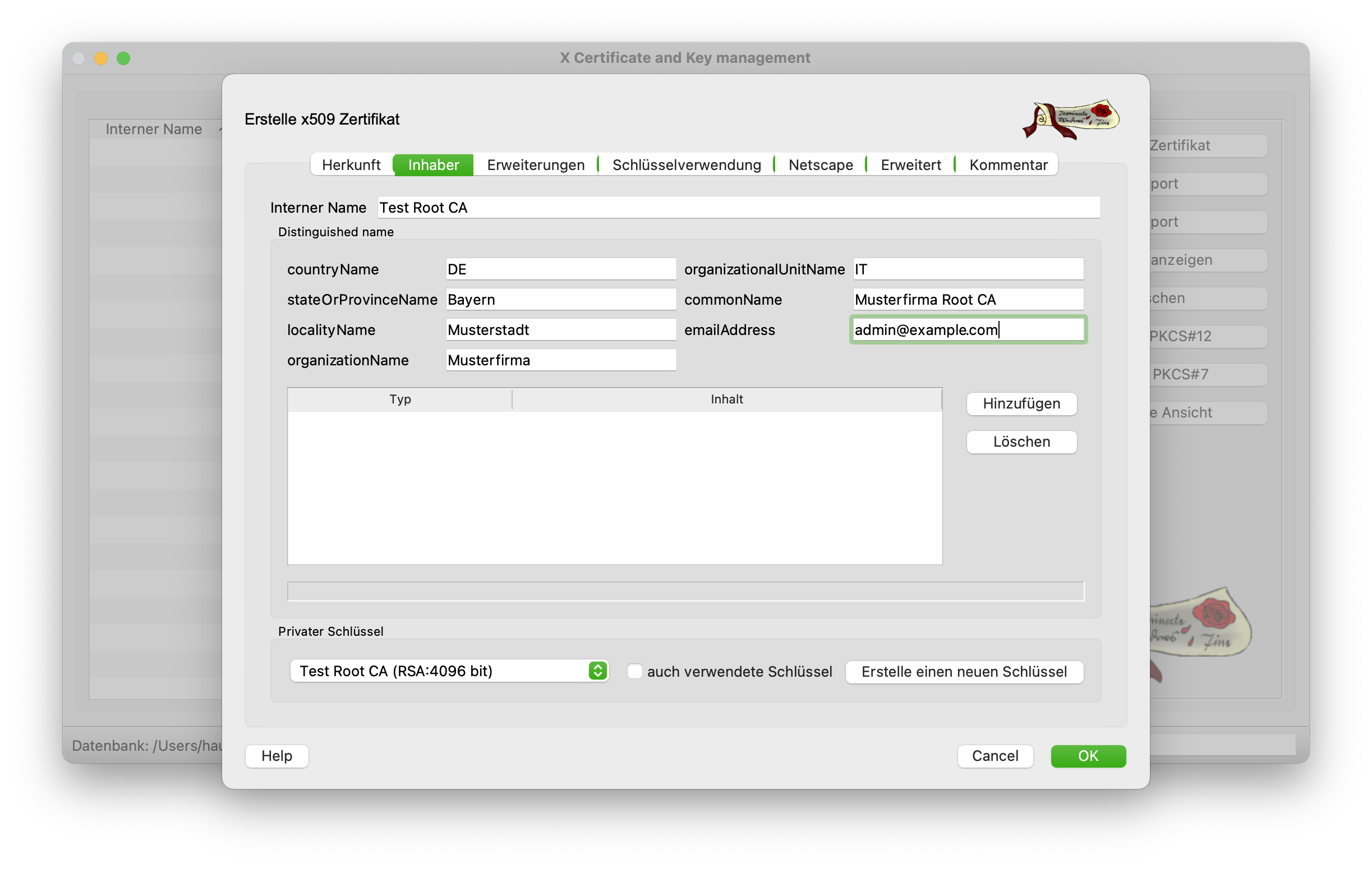The image size is (1372, 872).
Task: Click into the commonName field
Action: pos(968,299)
